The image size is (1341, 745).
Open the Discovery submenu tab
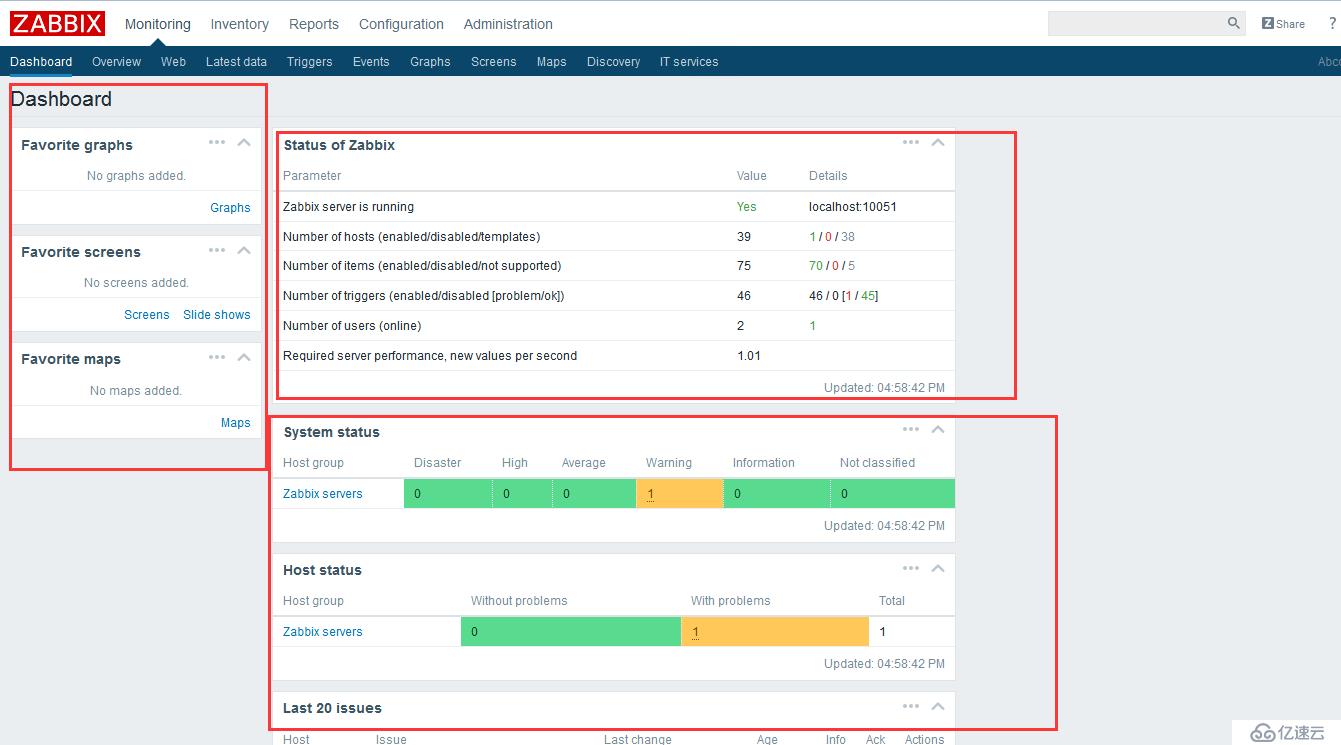[x=613, y=62]
